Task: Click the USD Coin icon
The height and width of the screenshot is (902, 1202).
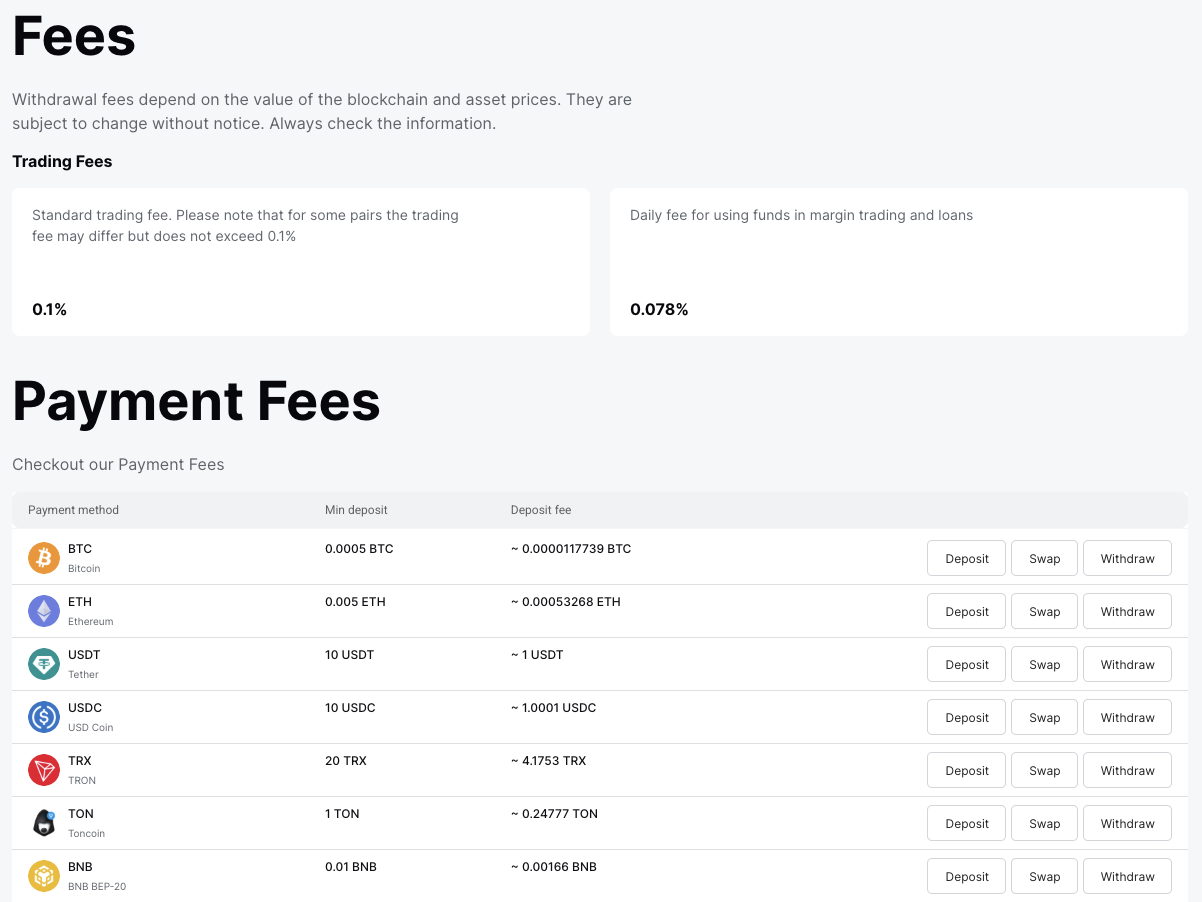Action: pyautogui.click(x=44, y=717)
